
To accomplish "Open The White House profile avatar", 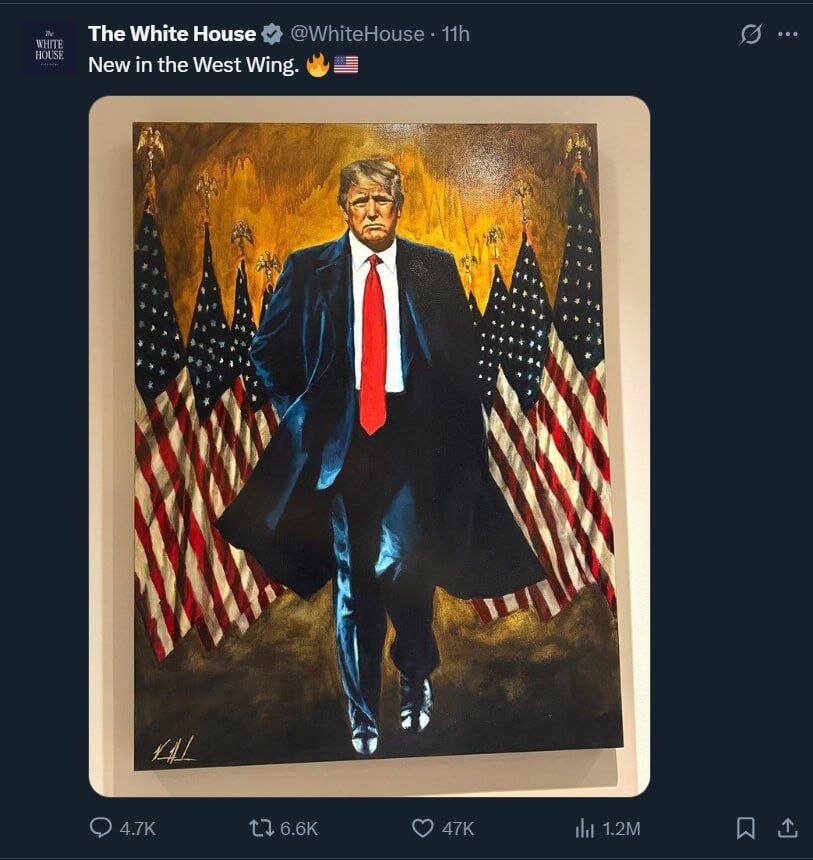I will pyautogui.click(x=49, y=49).
